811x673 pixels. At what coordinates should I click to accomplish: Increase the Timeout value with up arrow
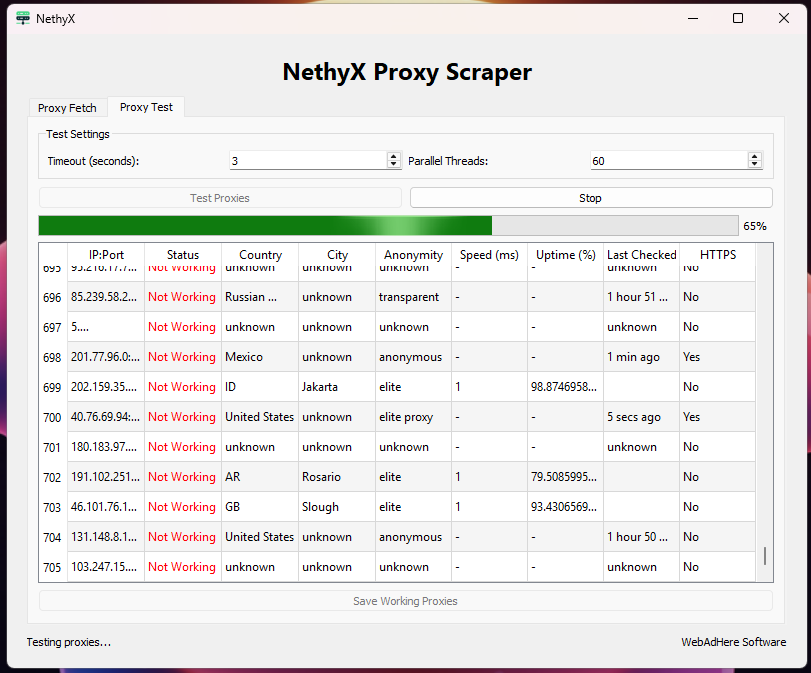(394, 156)
